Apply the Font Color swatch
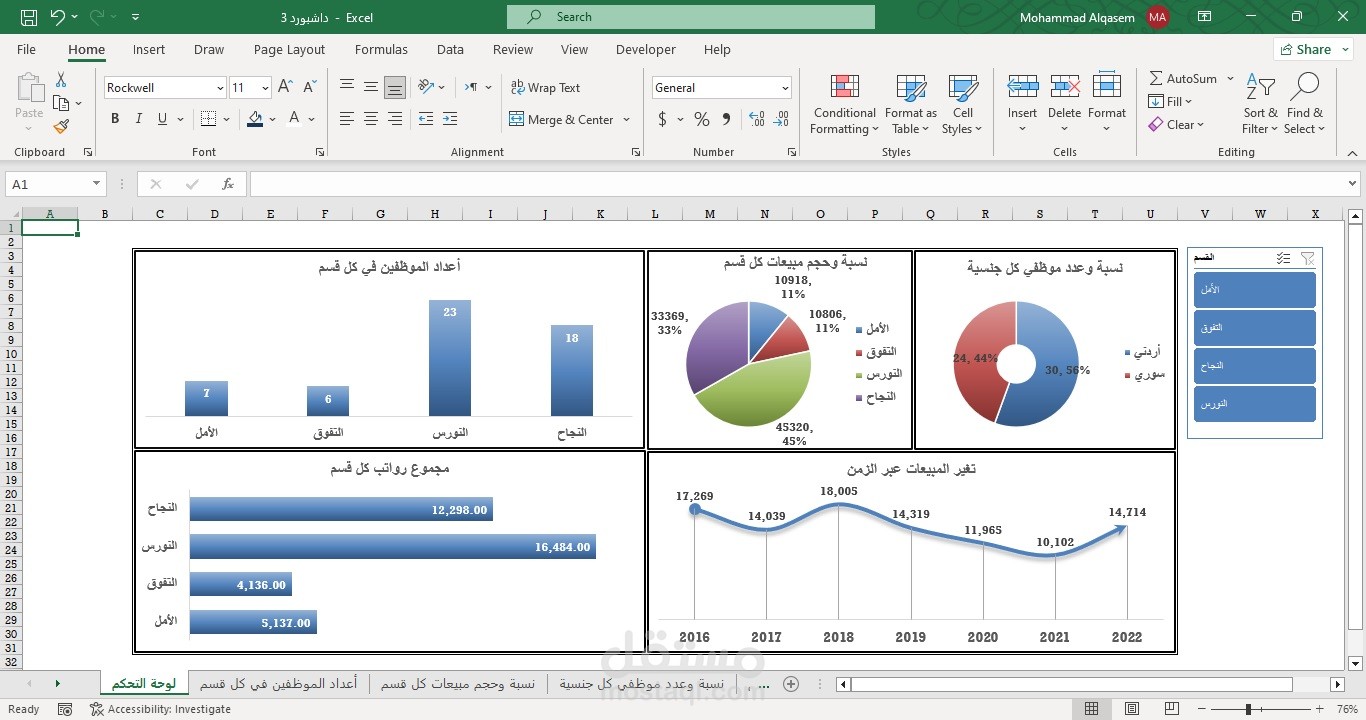1366x720 pixels. (x=294, y=119)
